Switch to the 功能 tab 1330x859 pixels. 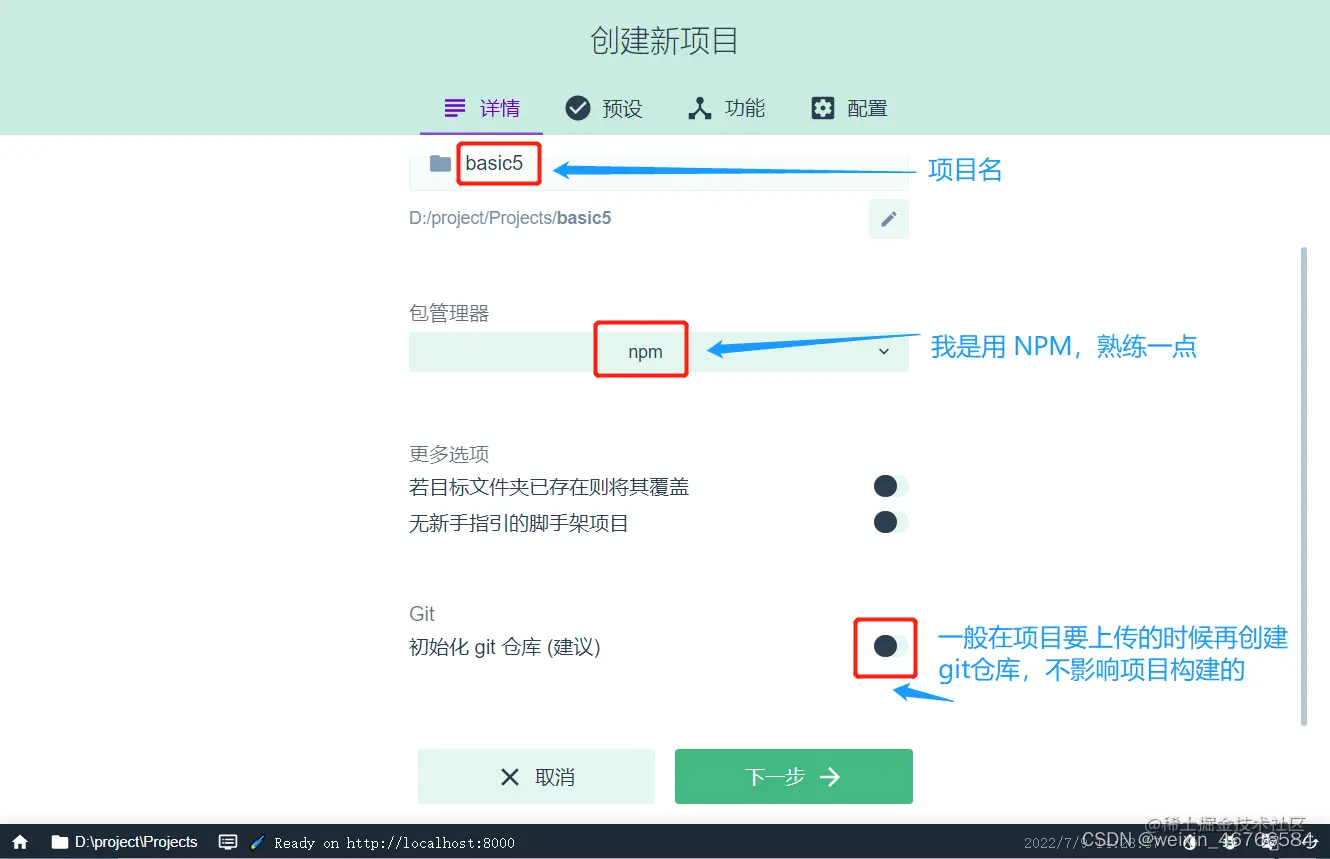726,107
